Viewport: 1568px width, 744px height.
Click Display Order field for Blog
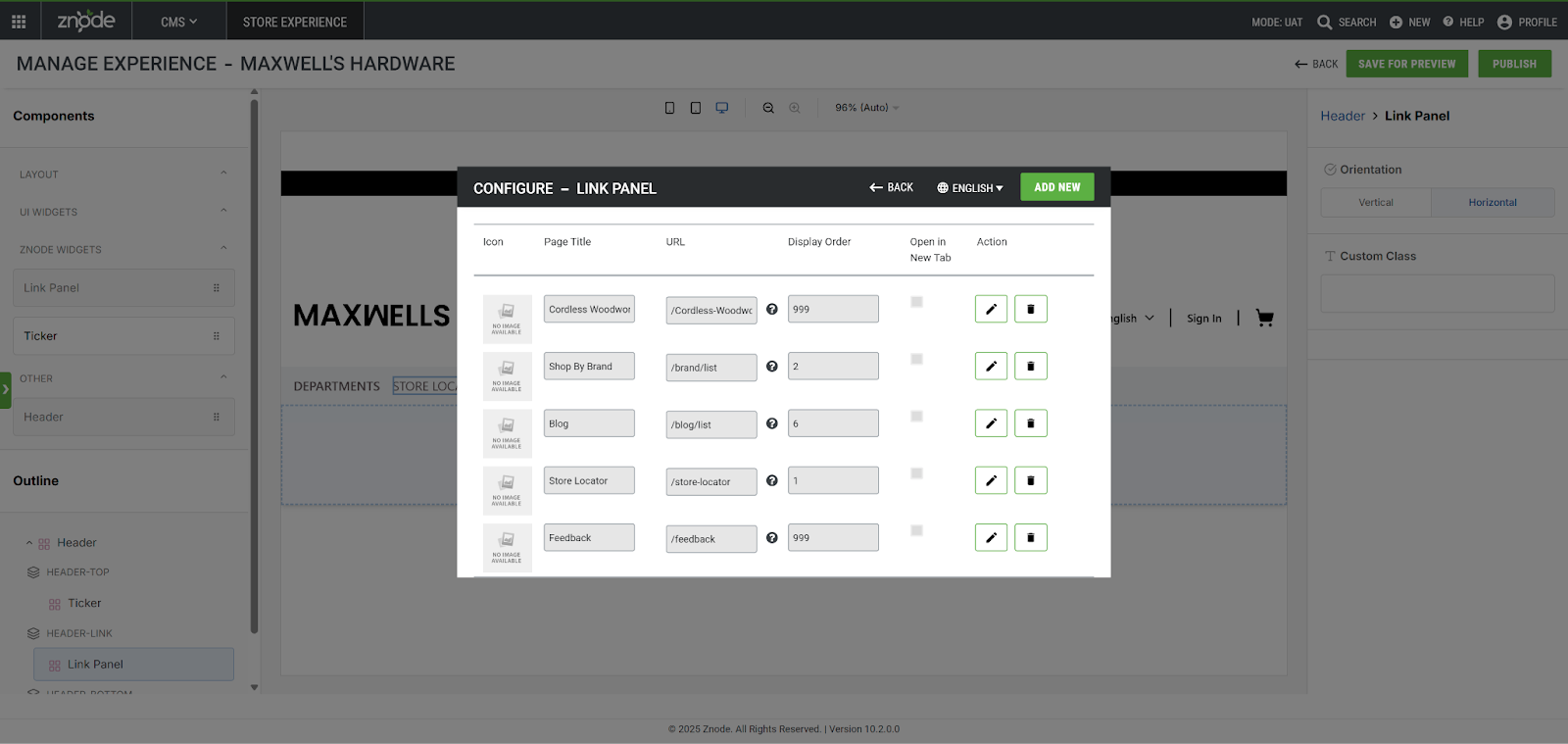coord(833,423)
